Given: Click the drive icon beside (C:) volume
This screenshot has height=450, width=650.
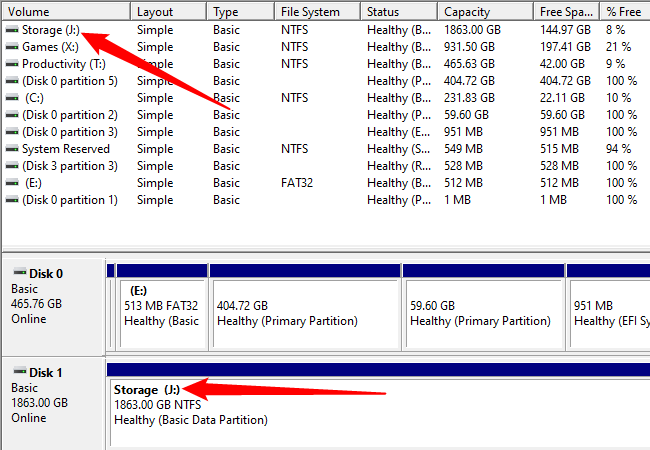Looking at the screenshot, I should click(x=12, y=98).
